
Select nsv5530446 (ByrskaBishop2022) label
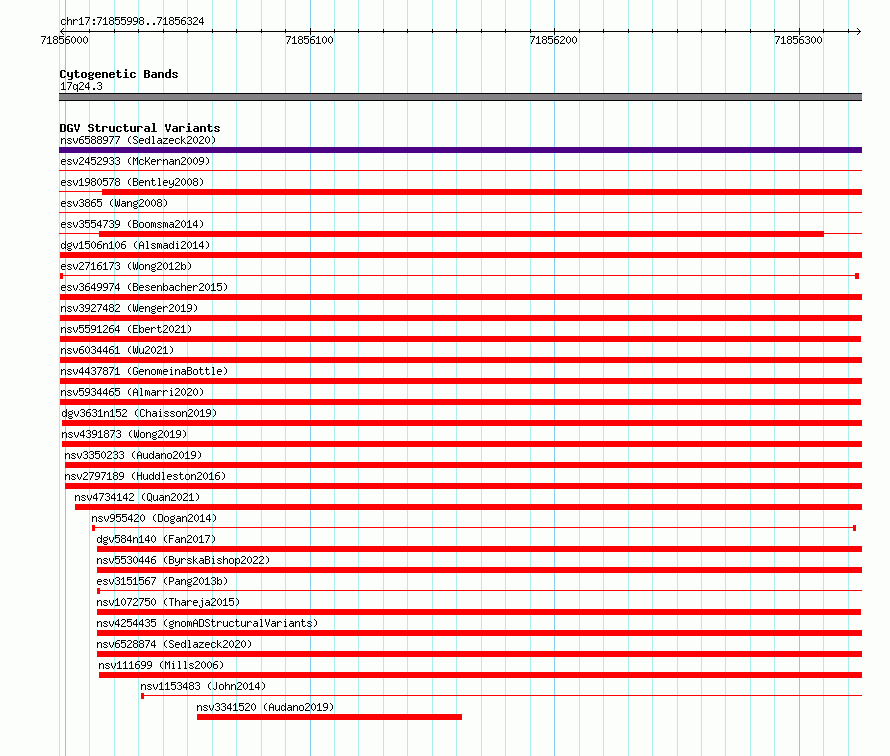coord(183,560)
